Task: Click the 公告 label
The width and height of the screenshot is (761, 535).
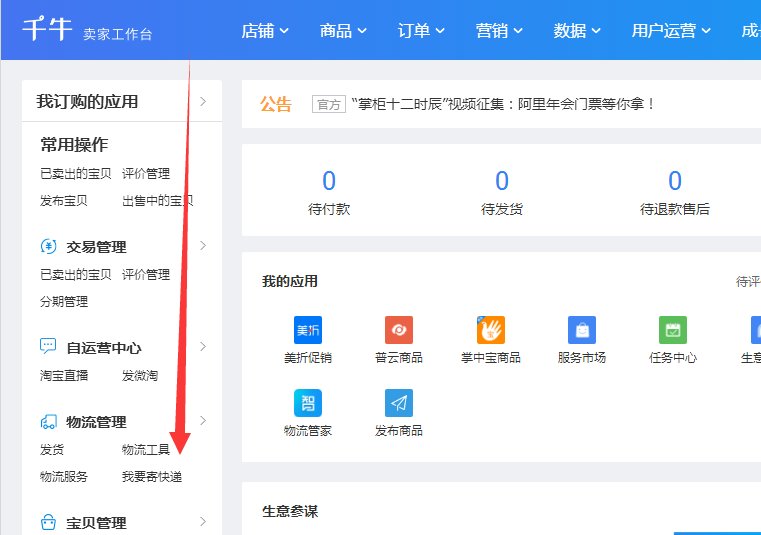Action: click(276, 104)
